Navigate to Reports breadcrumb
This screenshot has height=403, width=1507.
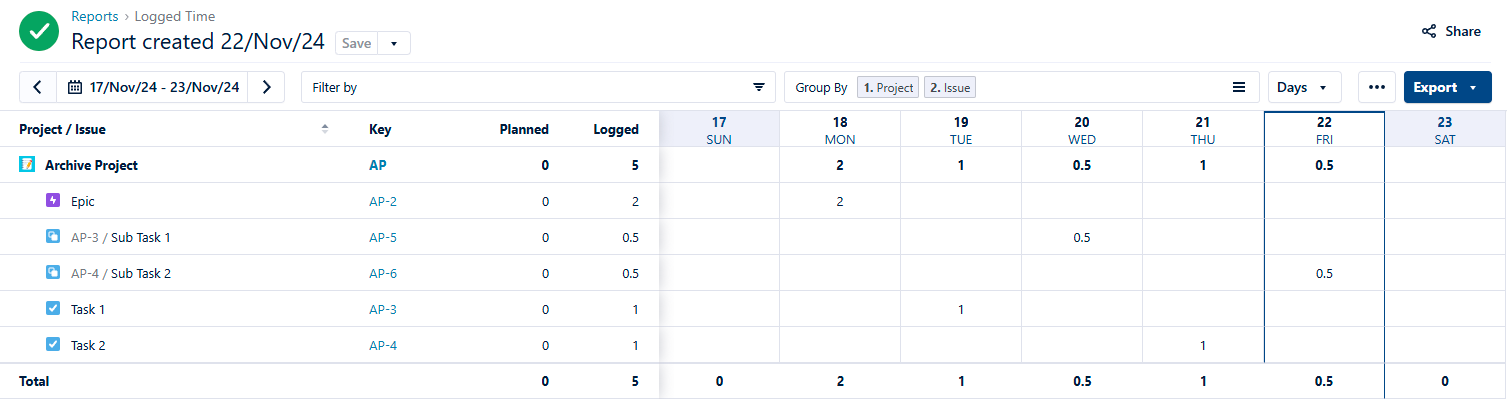(94, 16)
